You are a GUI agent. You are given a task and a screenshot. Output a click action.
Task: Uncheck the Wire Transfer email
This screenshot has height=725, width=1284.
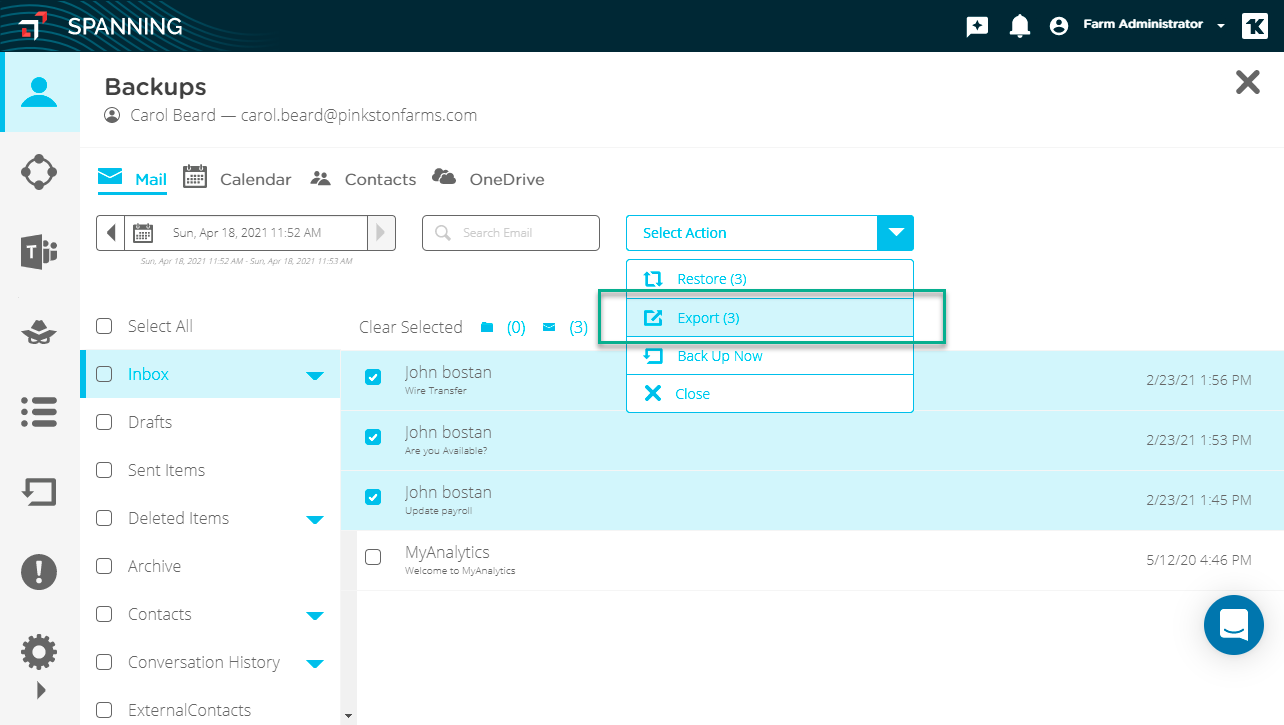pos(373,377)
